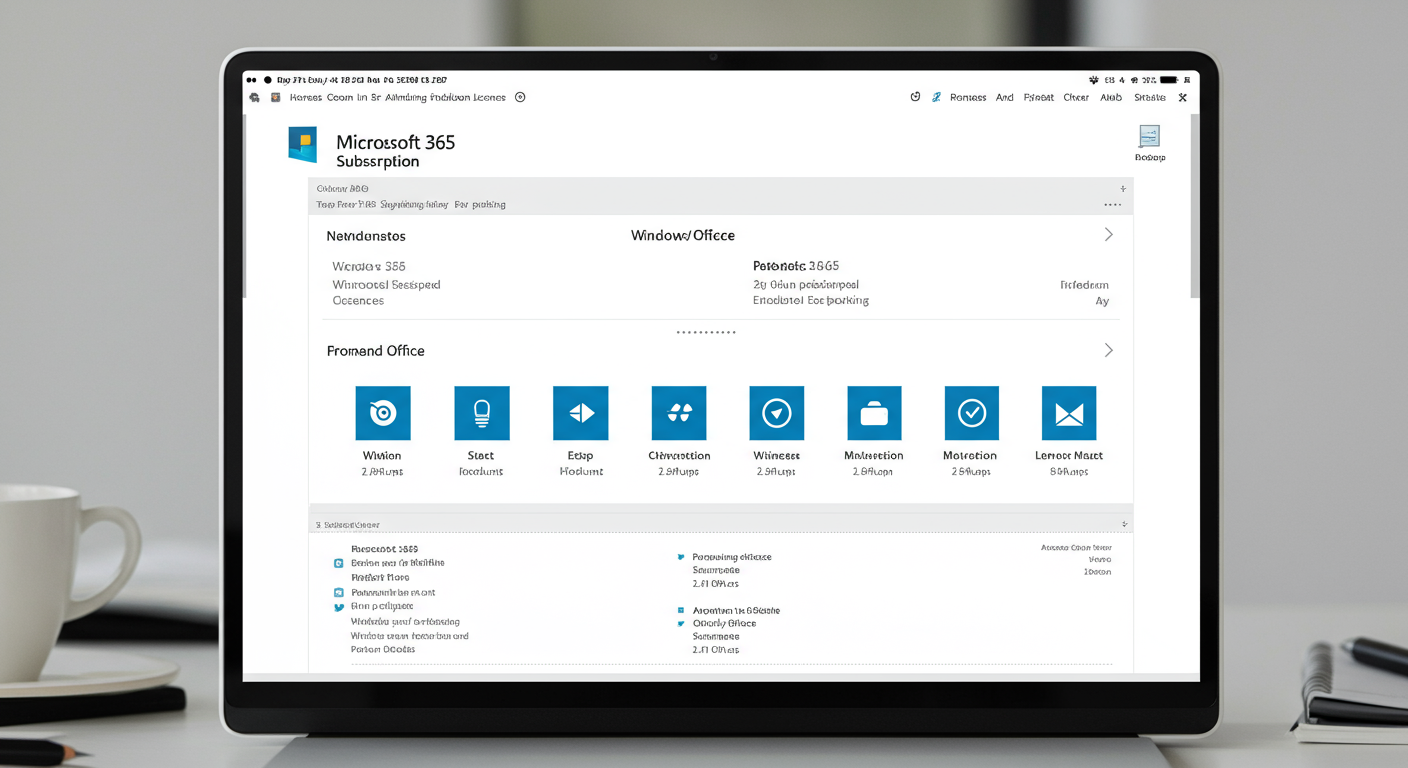Open the Alab menu item

pyautogui.click(x=1111, y=98)
